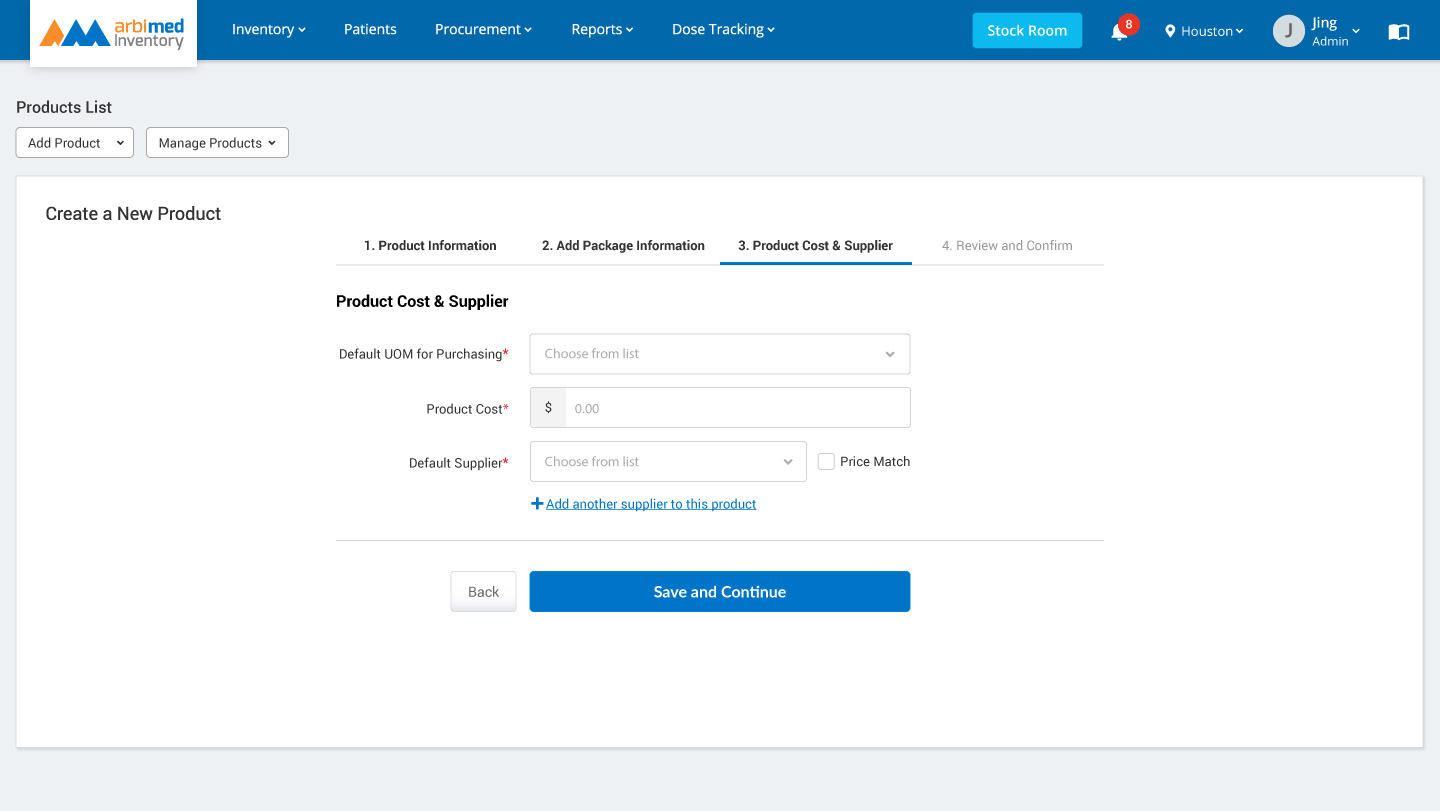Click the Save and Continue button
The height and width of the screenshot is (811, 1440).
[x=720, y=592]
